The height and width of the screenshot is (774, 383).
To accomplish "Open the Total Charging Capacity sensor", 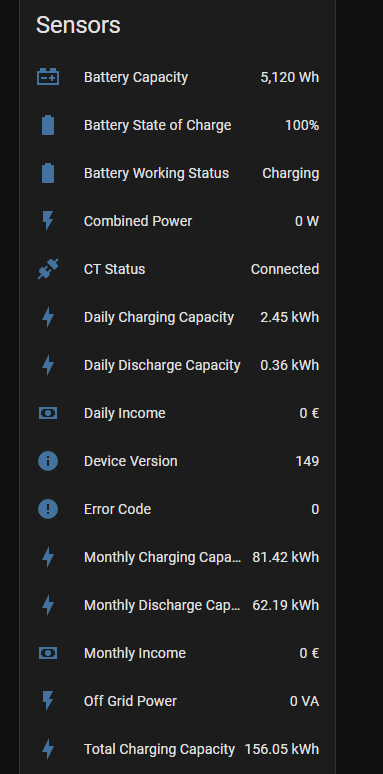I will [x=178, y=749].
